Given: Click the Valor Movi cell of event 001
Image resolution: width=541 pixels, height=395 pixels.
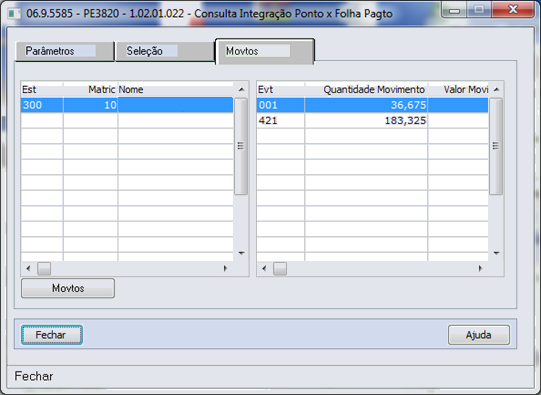Looking at the screenshot, I should [x=458, y=105].
